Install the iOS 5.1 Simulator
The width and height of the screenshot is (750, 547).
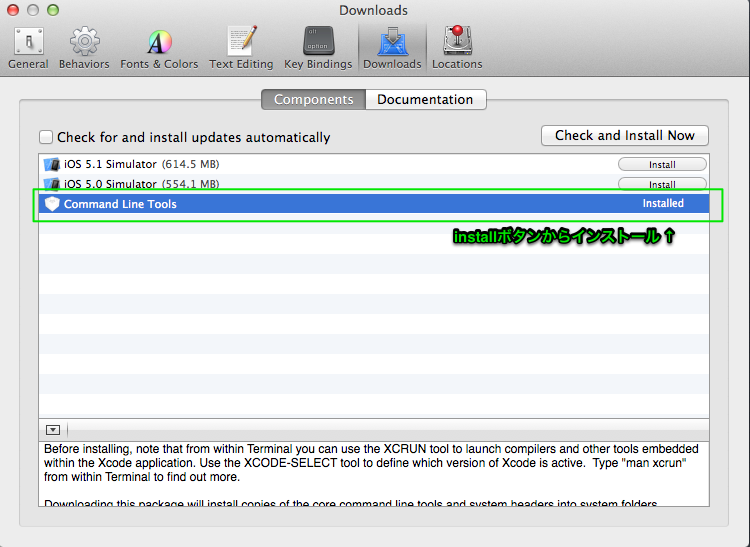point(662,164)
